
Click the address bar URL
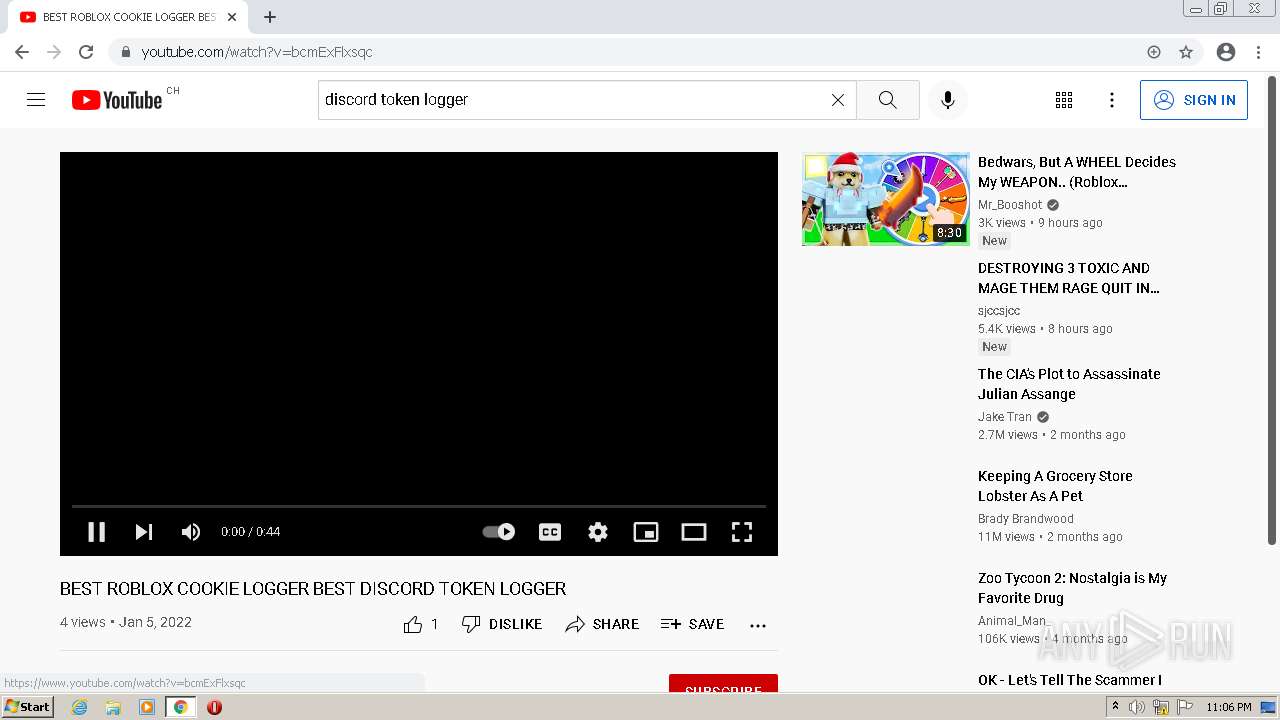point(257,52)
